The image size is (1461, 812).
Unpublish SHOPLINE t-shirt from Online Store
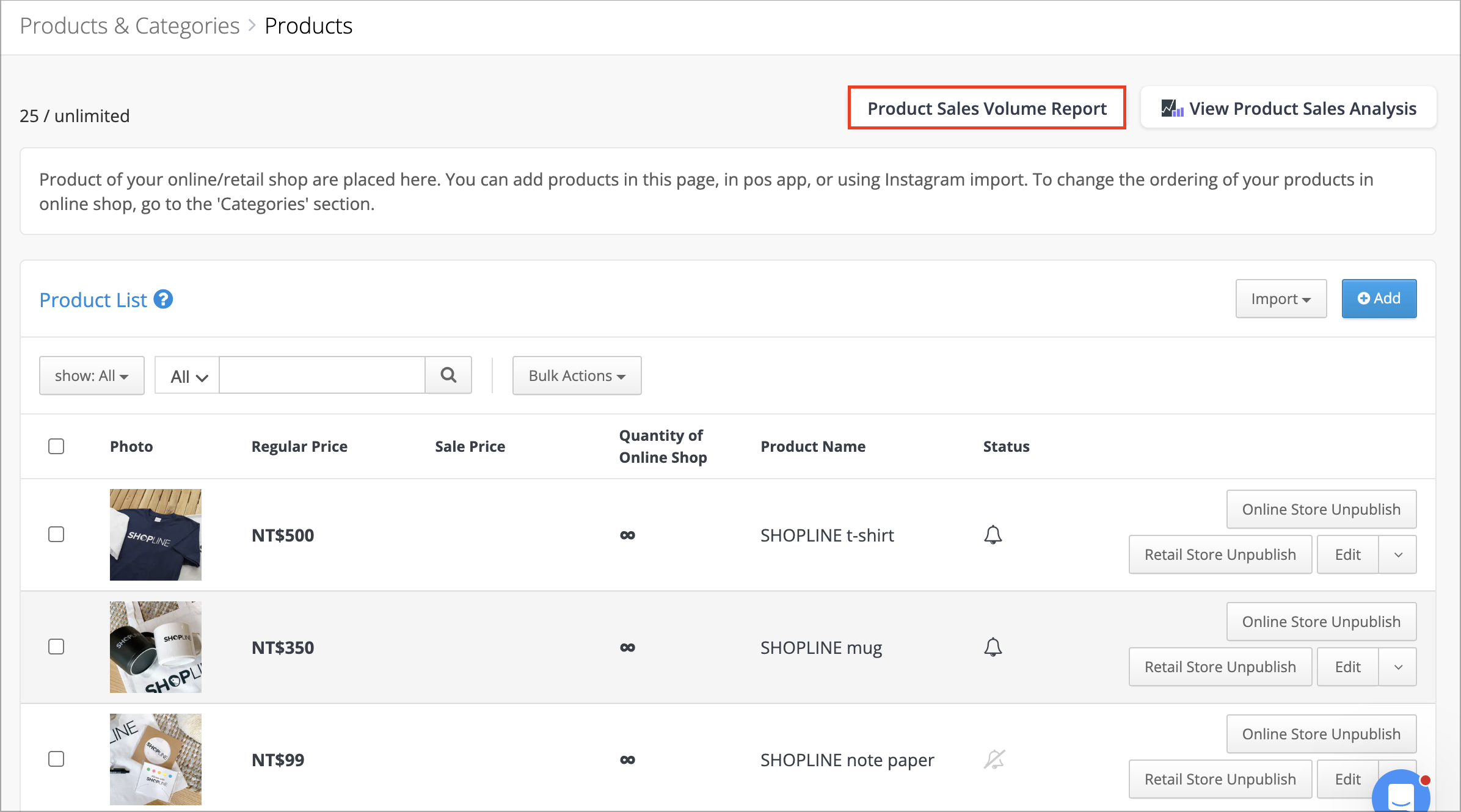pyautogui.click(x=1321, y=509)
